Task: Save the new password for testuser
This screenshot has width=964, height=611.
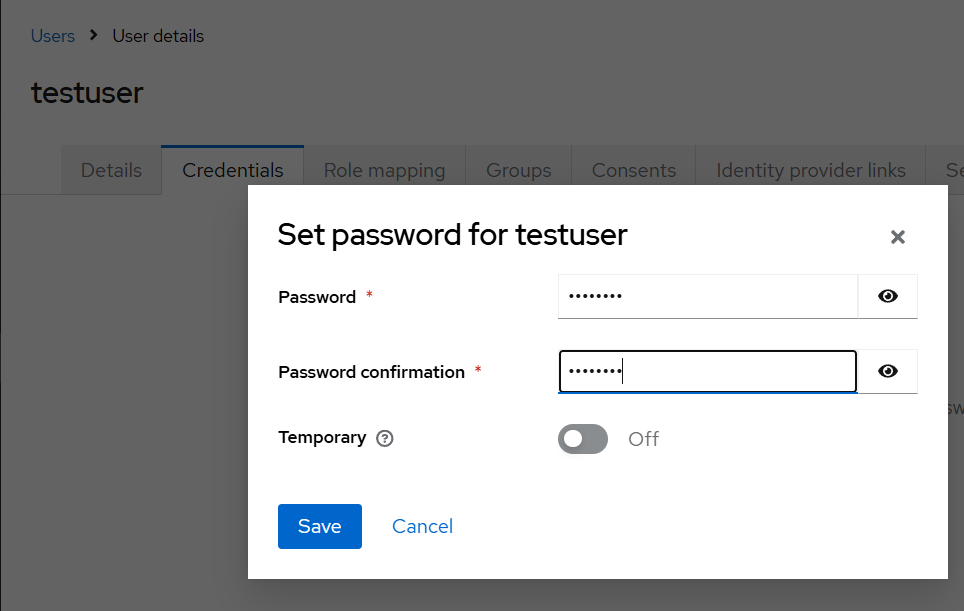Action: [x=319, y=526]
